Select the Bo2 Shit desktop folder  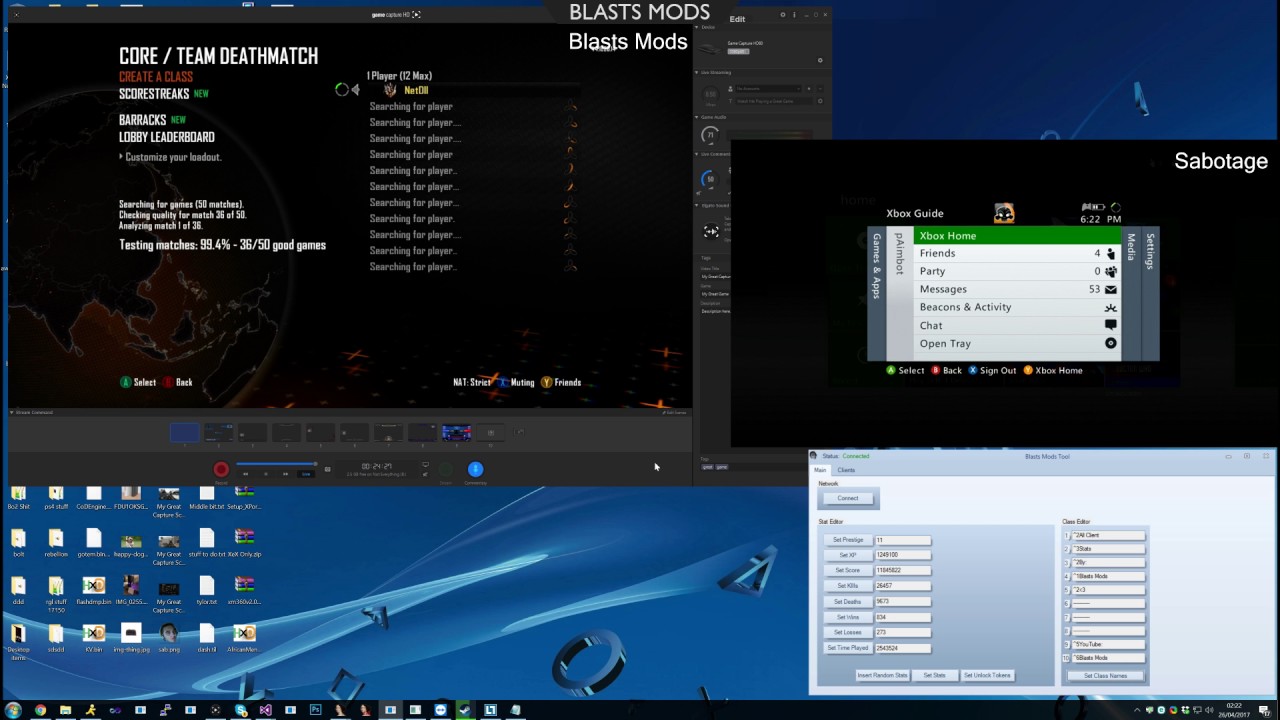[x=18, y=498]
